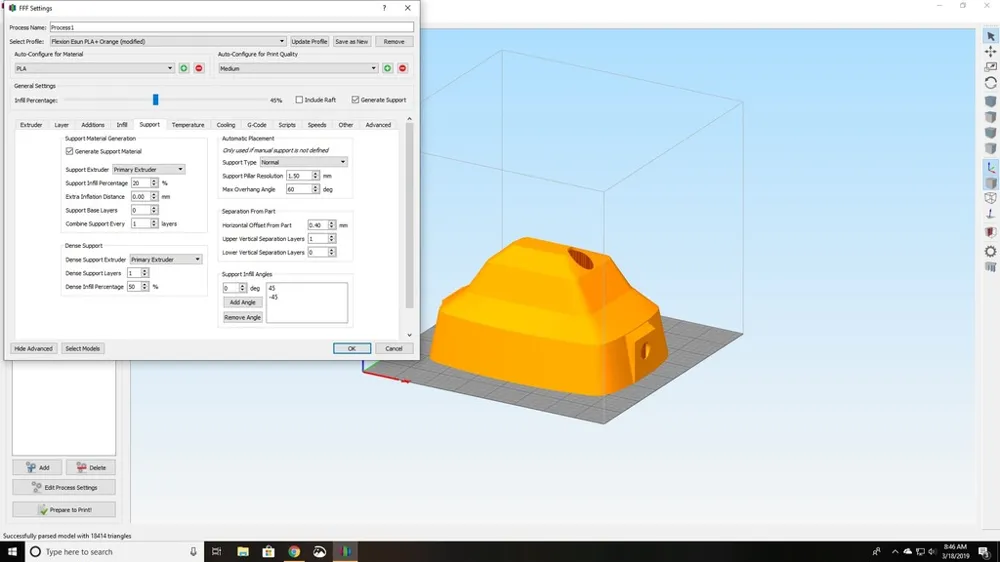This screenshot has height=562, width=1000.
Task: Click the Prepare to Print! button
Action: (64, 510)
